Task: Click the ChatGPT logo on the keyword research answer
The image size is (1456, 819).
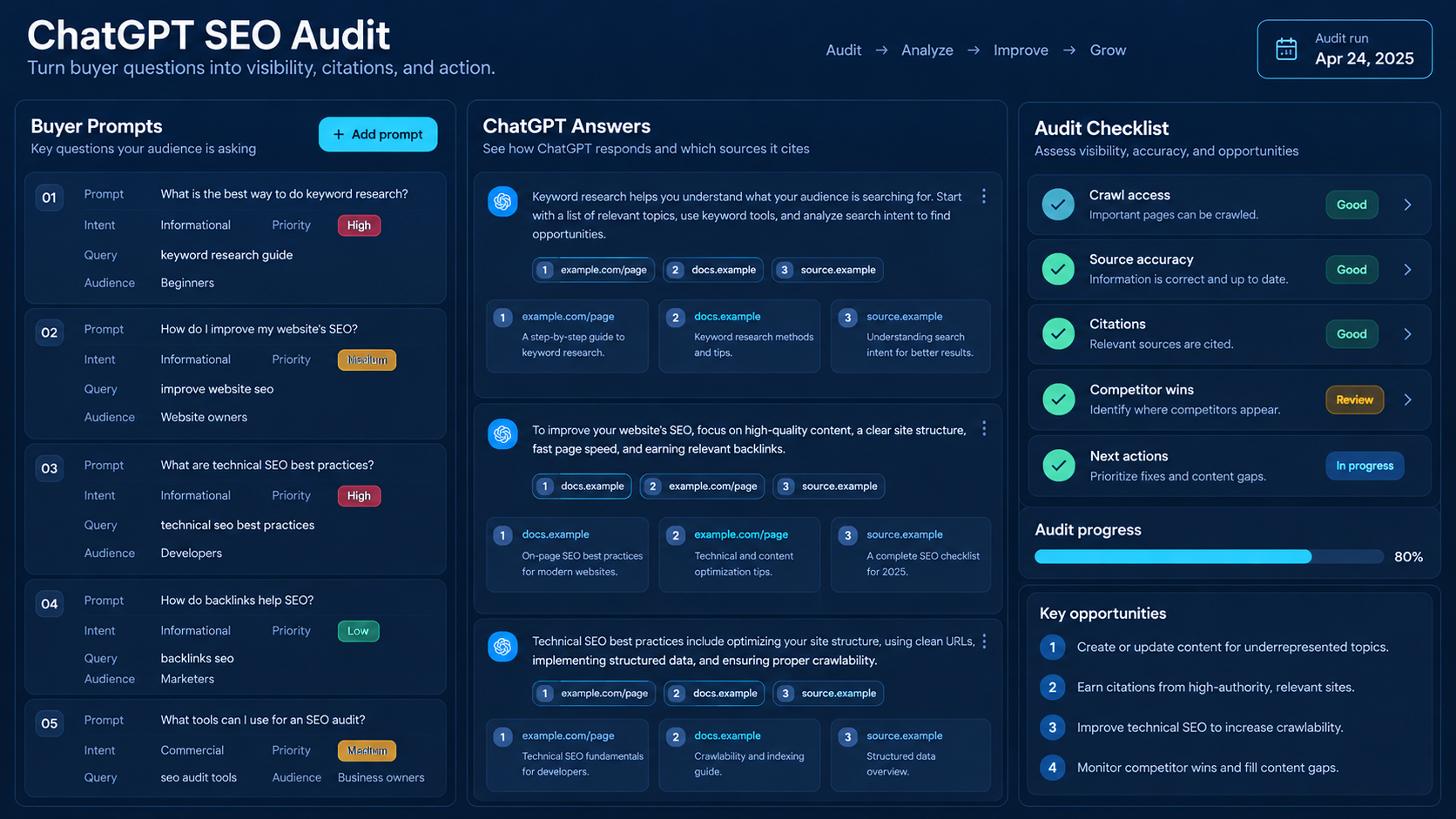Action: coord(502,202)
